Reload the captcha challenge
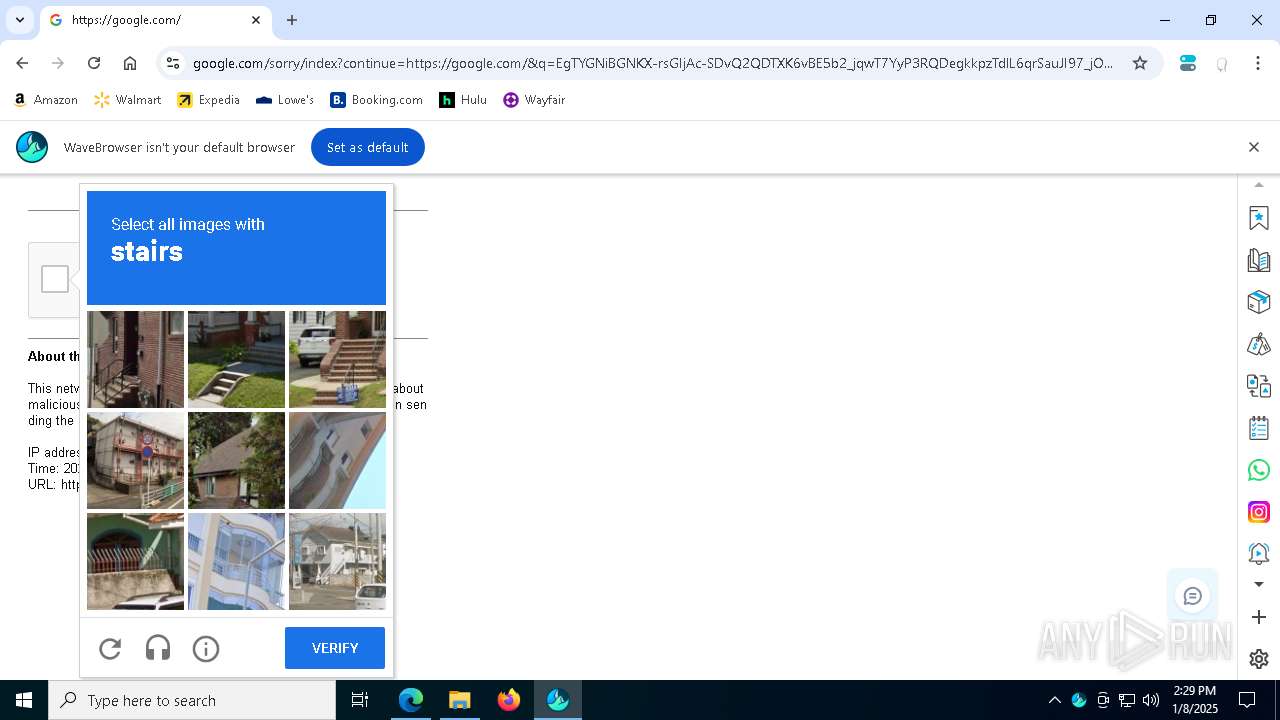 tap(110, 649)
